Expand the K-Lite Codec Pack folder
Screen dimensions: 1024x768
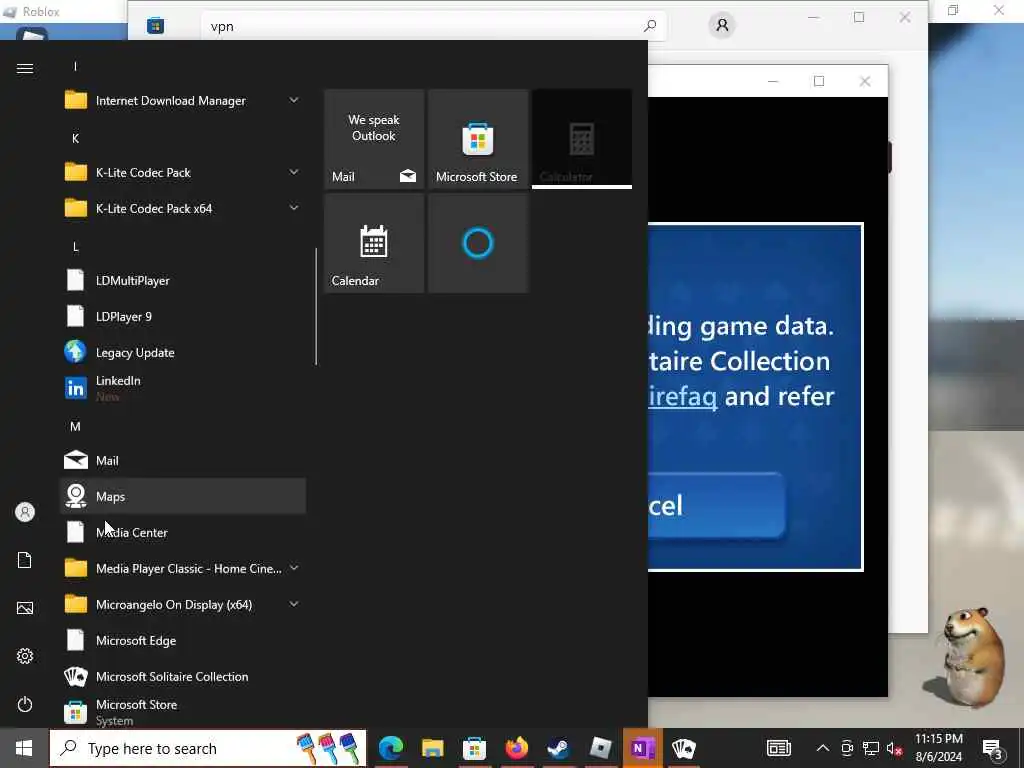pos(183,172)
